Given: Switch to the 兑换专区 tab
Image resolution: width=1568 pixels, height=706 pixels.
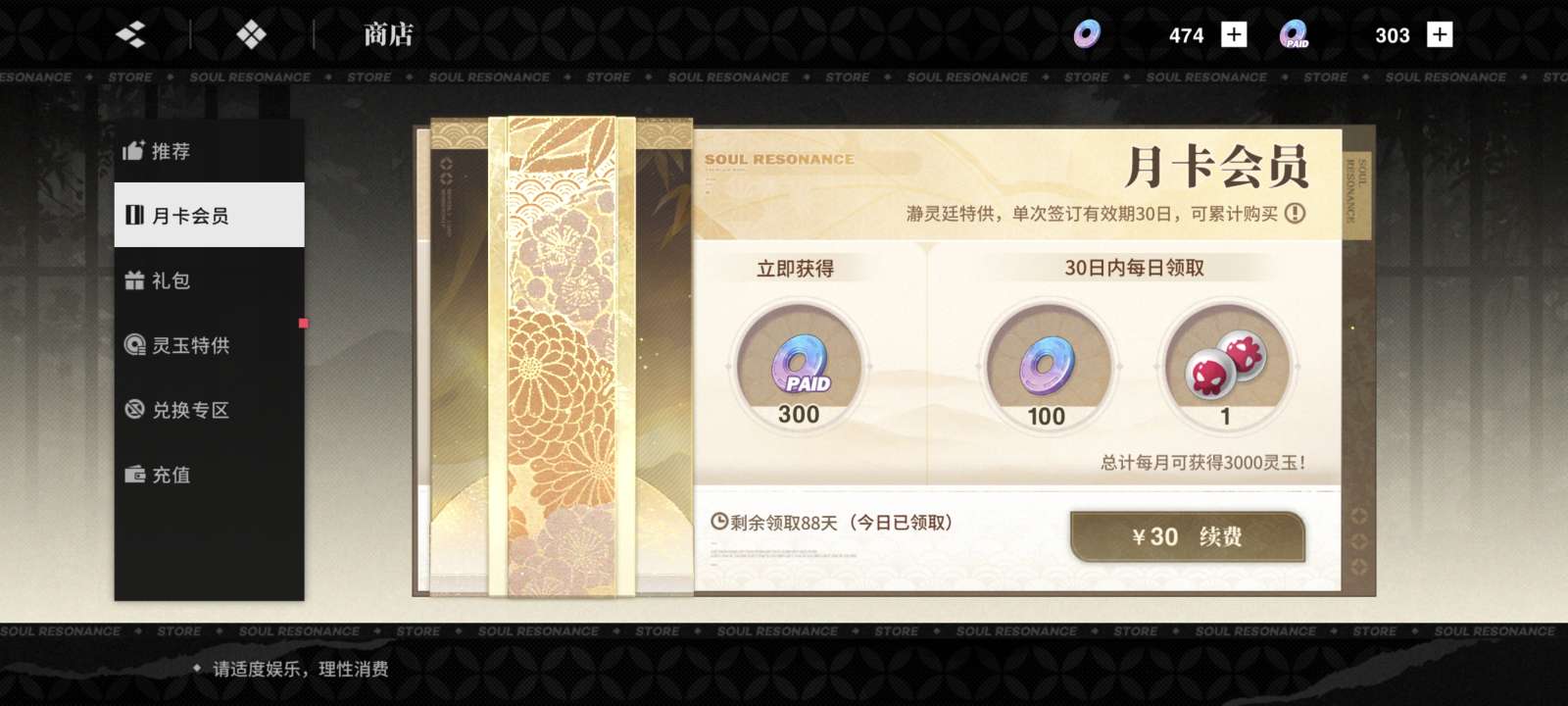Looking at the screenshot, I should [x=209, y=410].
